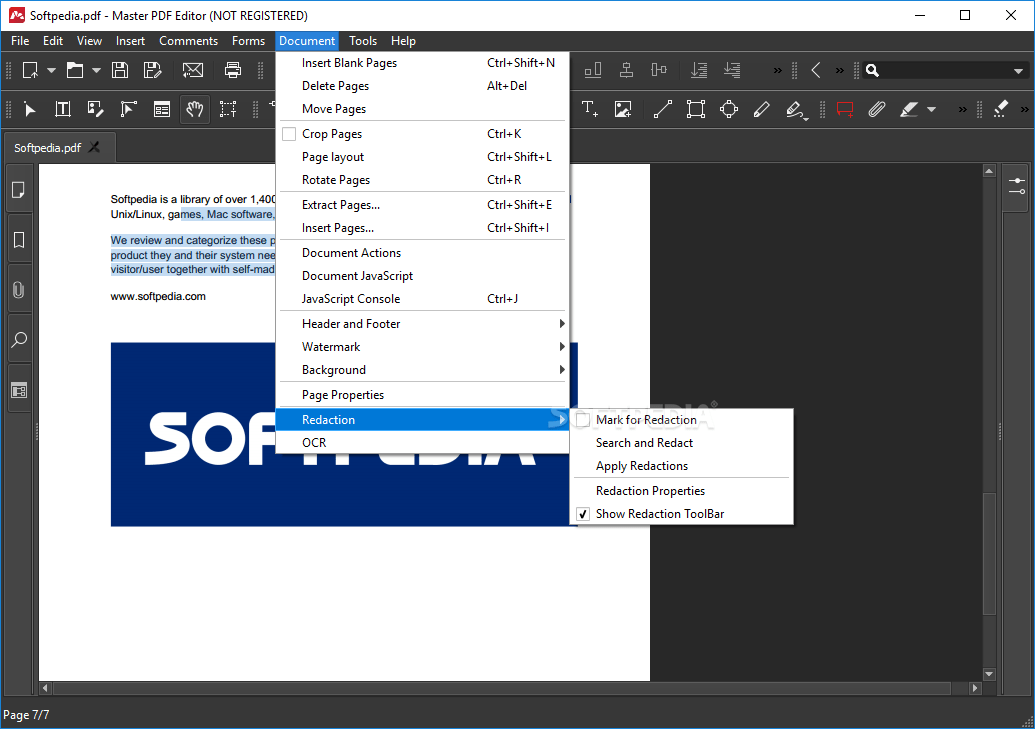Select the red redaction marking tool
The width and height of the screenshot is (1035, 729).
[x=845, y=109]
